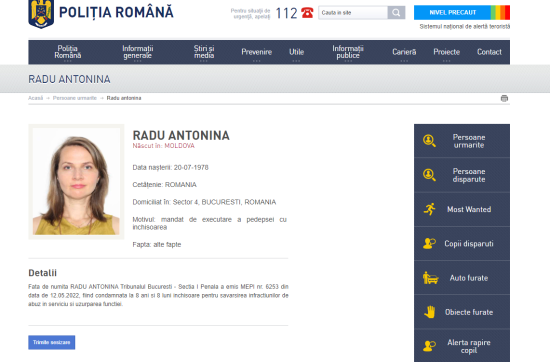
Task: Click the Auto furate car icon
Action: [x=430, y=277]
